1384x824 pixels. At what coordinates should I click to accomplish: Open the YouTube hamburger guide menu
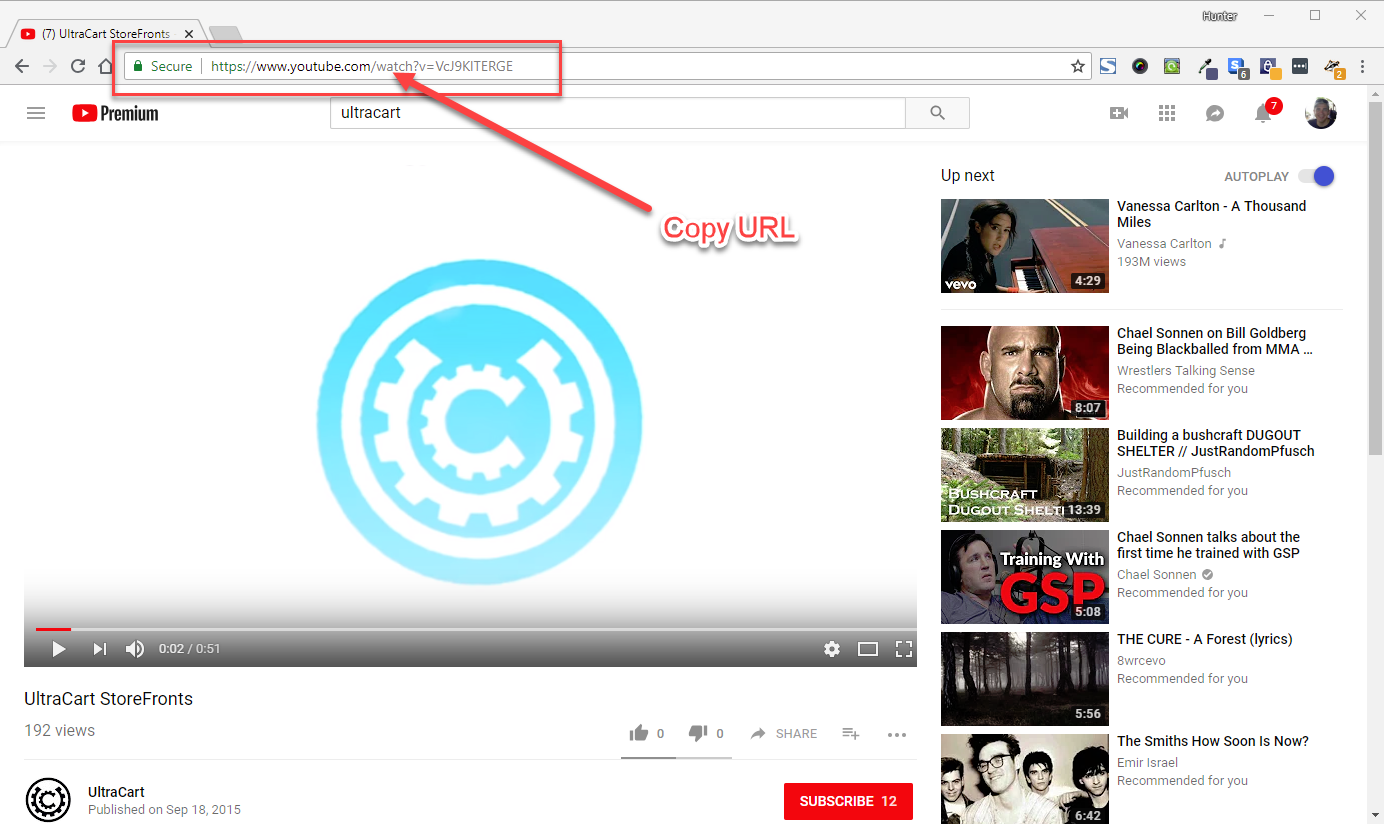36,113
